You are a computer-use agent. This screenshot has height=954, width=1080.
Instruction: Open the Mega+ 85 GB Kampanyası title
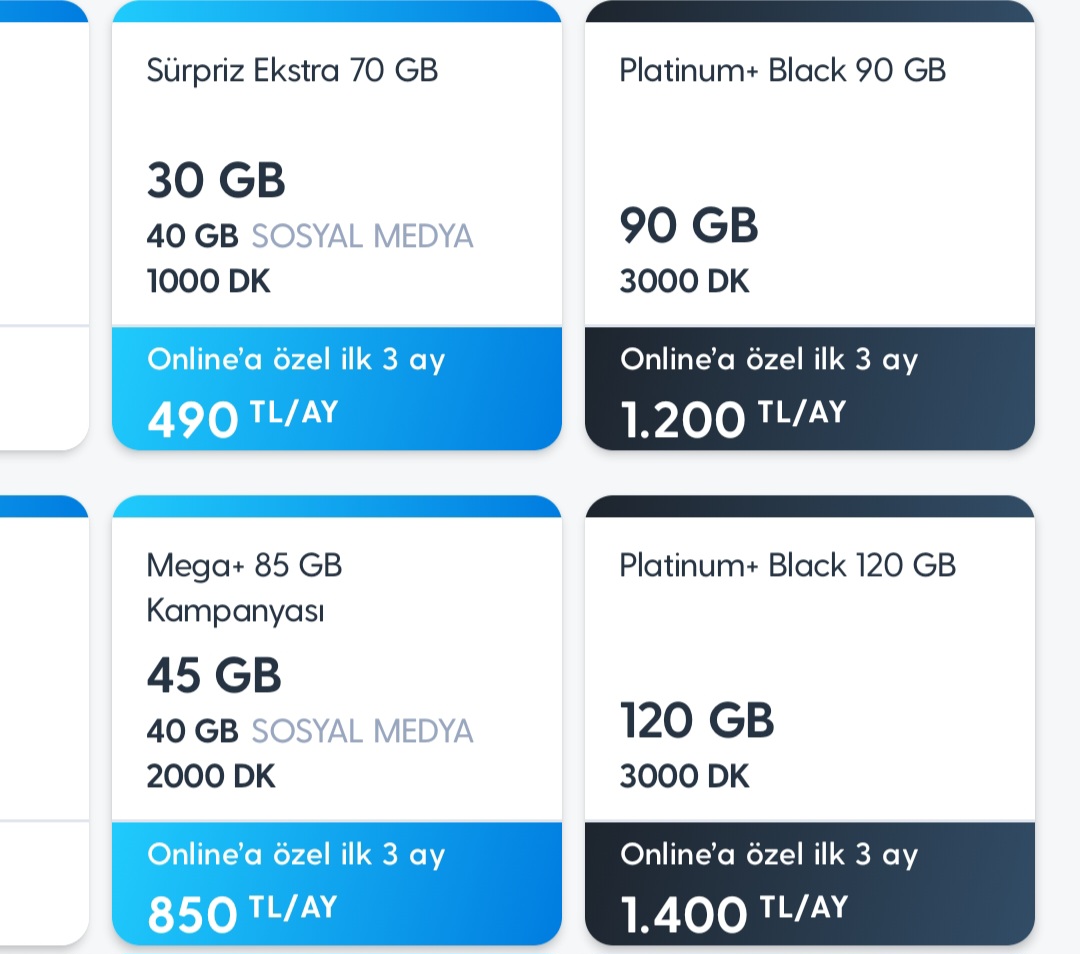pyautogui.click(x=245, y=587)
